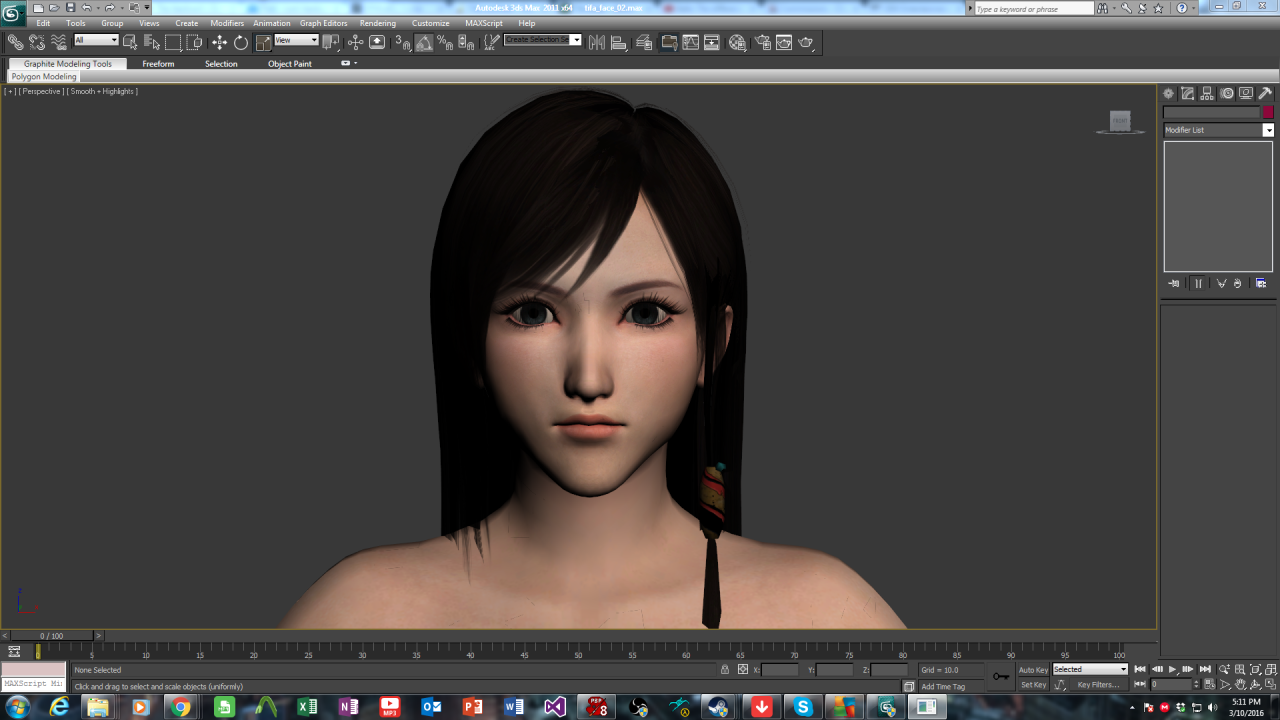Click the large Set Keys key button
This screenshot has height=720, width=1280.
(1000, 676)
